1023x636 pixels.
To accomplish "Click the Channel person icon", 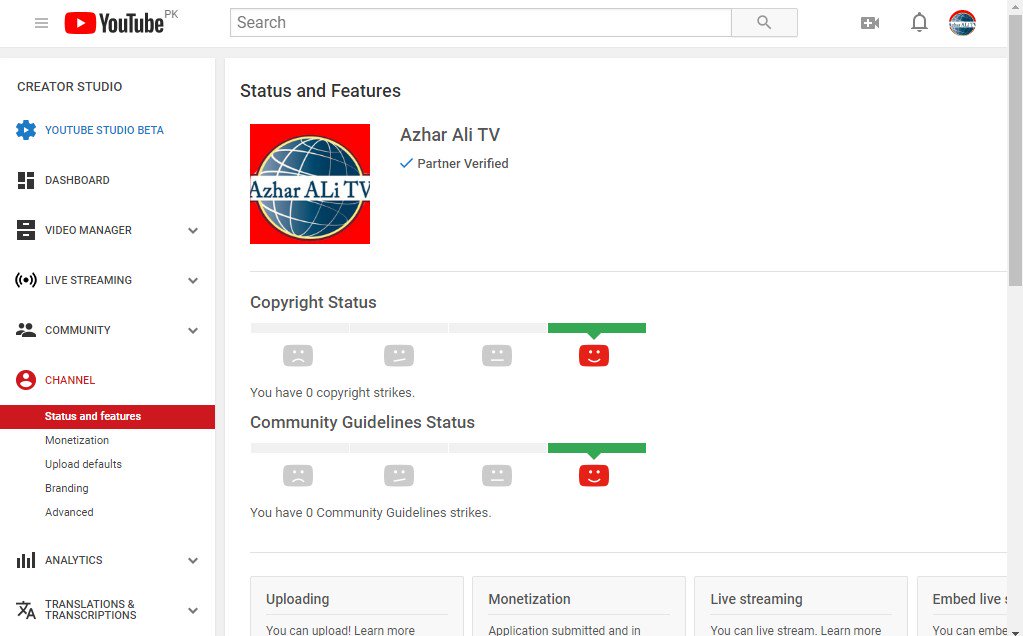I will tap(26, 380).
